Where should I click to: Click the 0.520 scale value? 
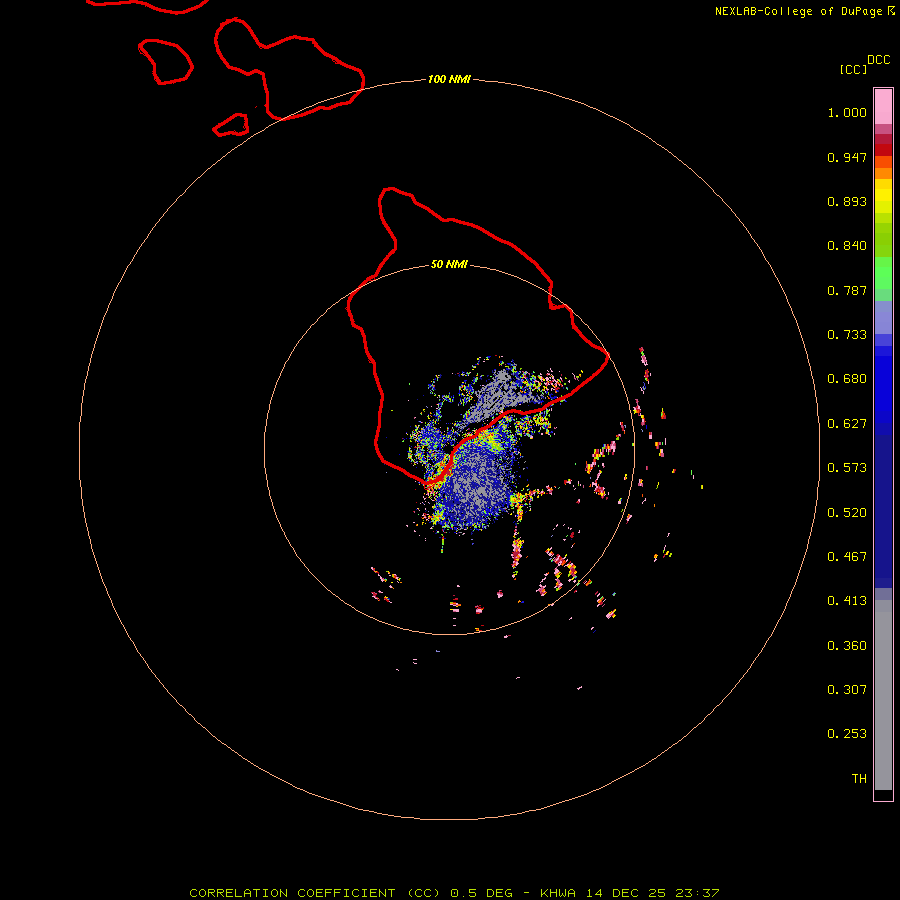(x=847, y=513)
